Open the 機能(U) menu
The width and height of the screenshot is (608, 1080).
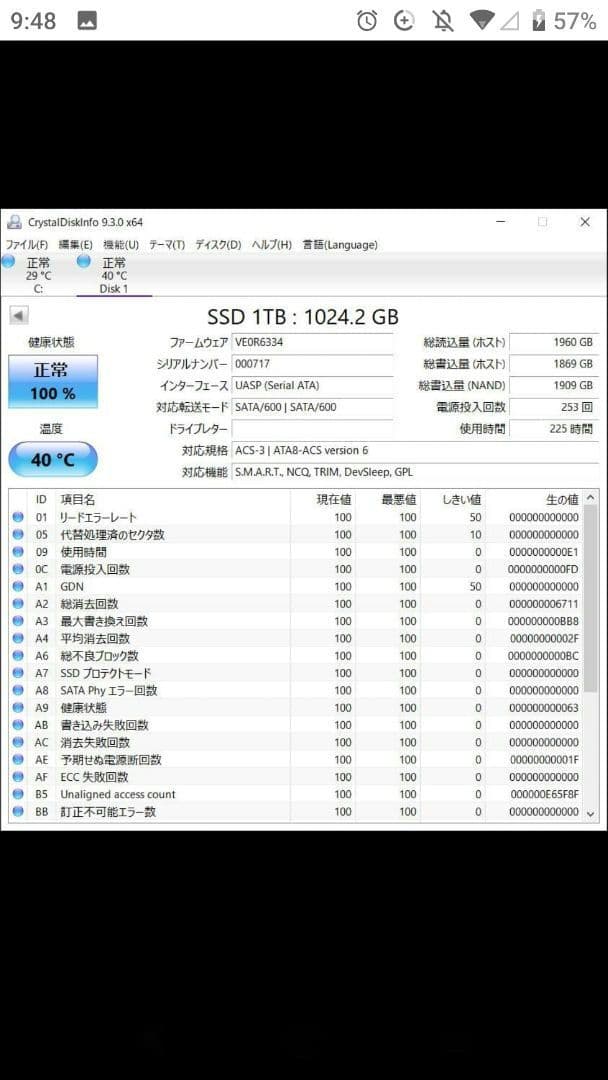(120, 245)
